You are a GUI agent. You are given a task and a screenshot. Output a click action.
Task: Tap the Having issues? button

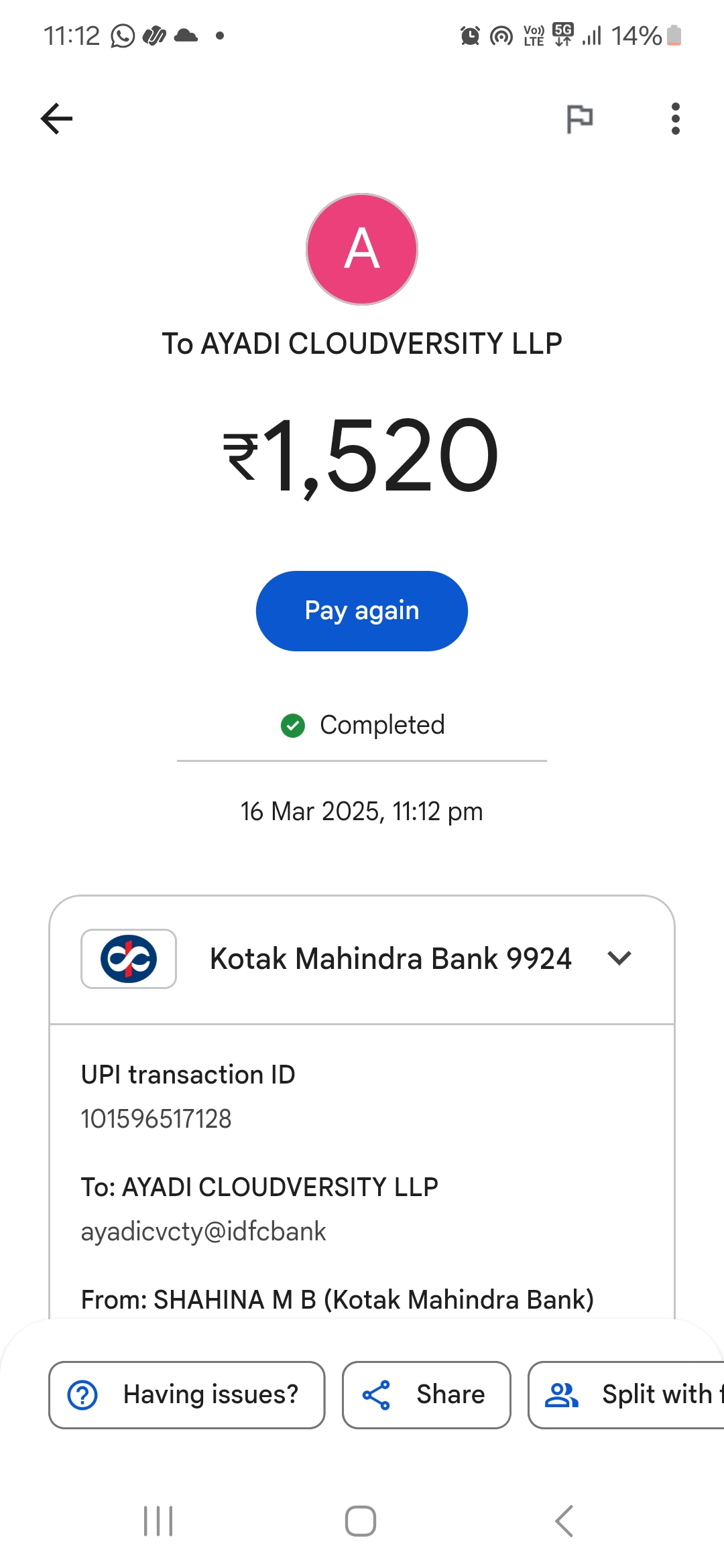187,1395
